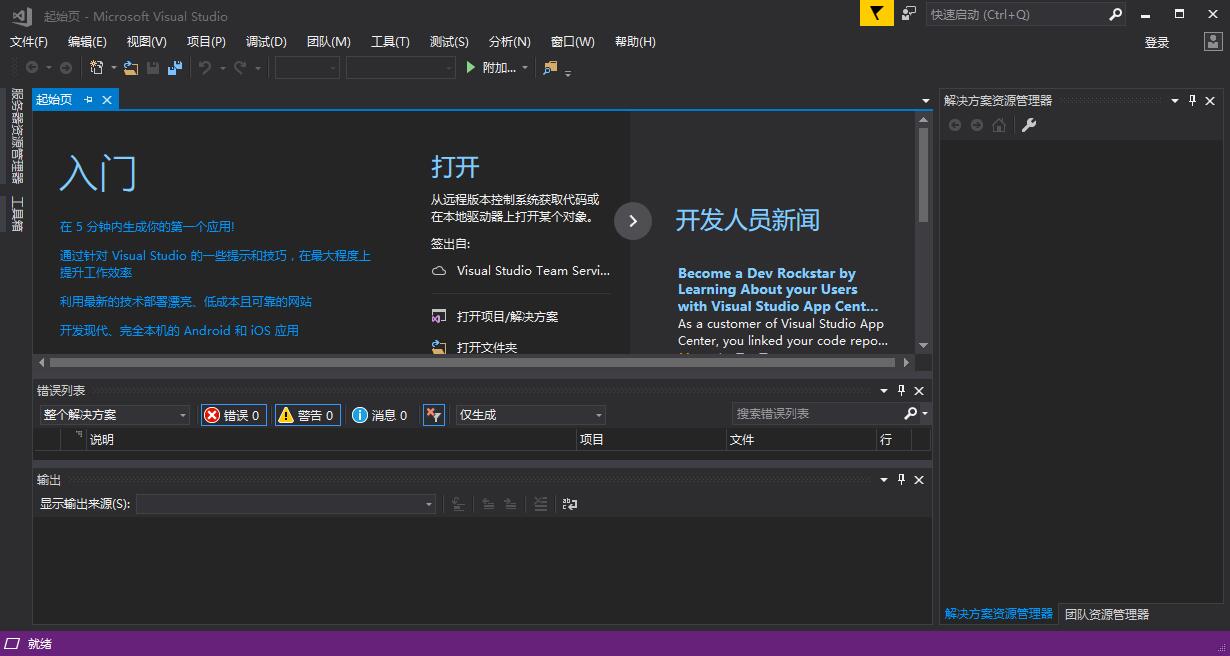Open the 视图(V) menu
This screenshot has width=1230, height=656.
(146, 41)
